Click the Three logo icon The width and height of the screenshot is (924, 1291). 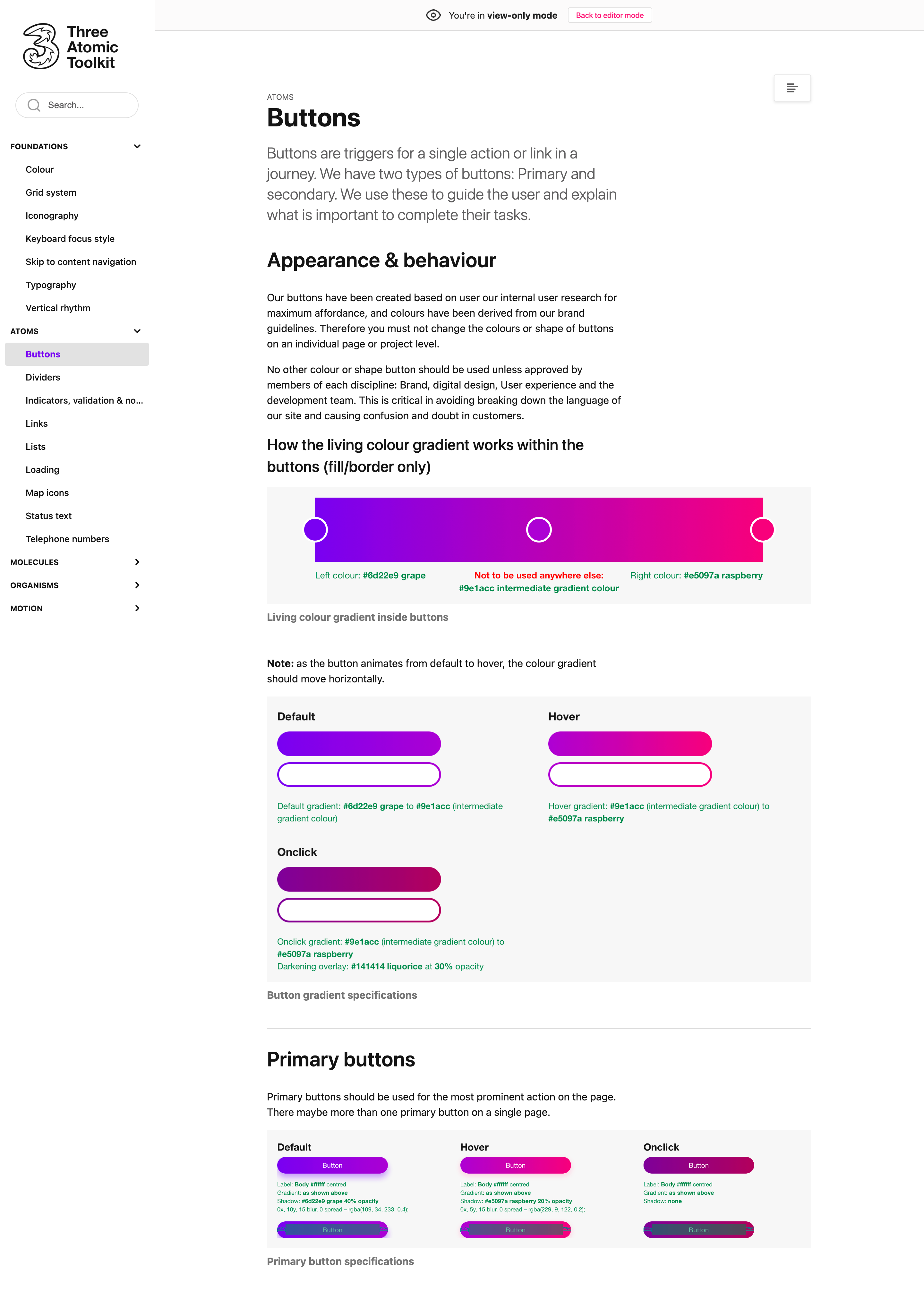point(41,46)
